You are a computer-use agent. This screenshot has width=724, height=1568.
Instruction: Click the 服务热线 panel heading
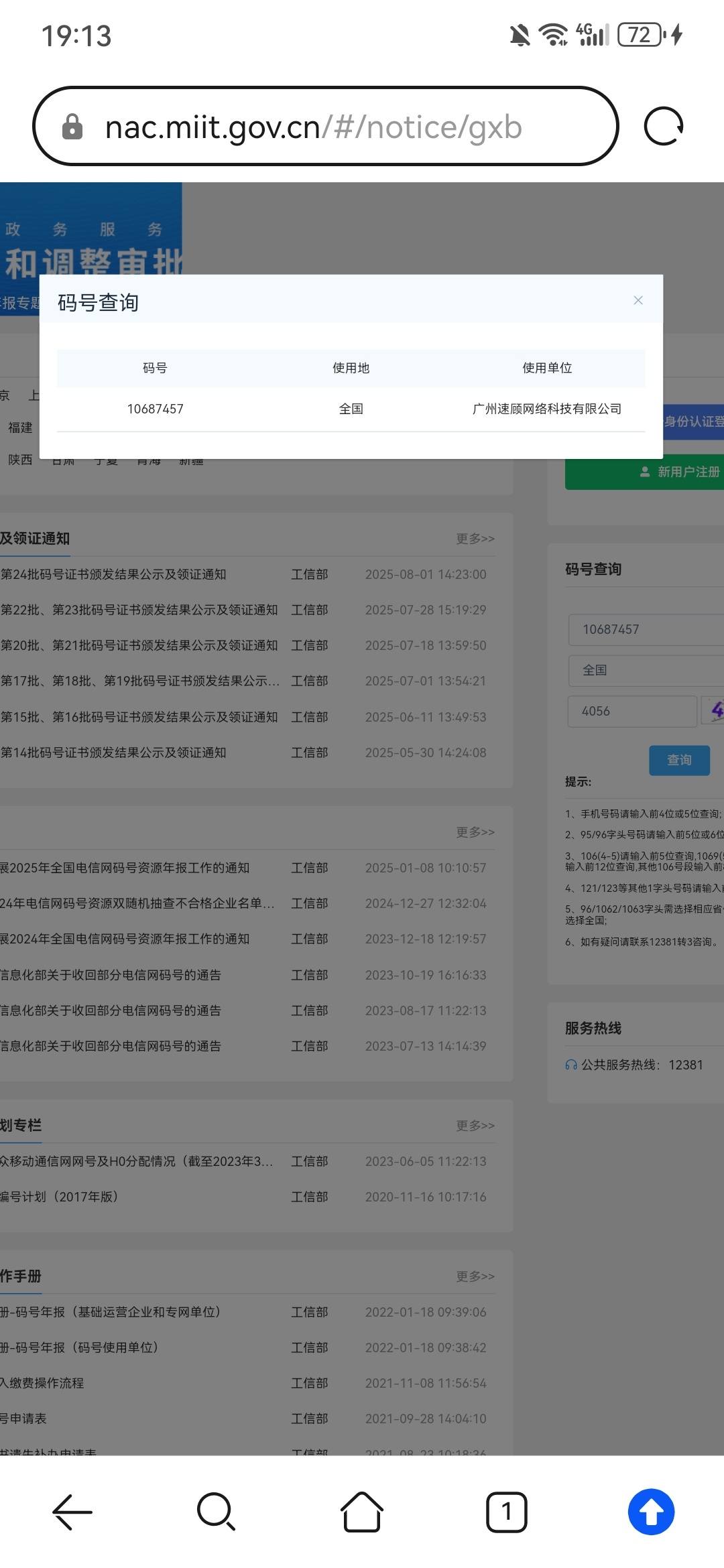click(x=593, y=1028)
